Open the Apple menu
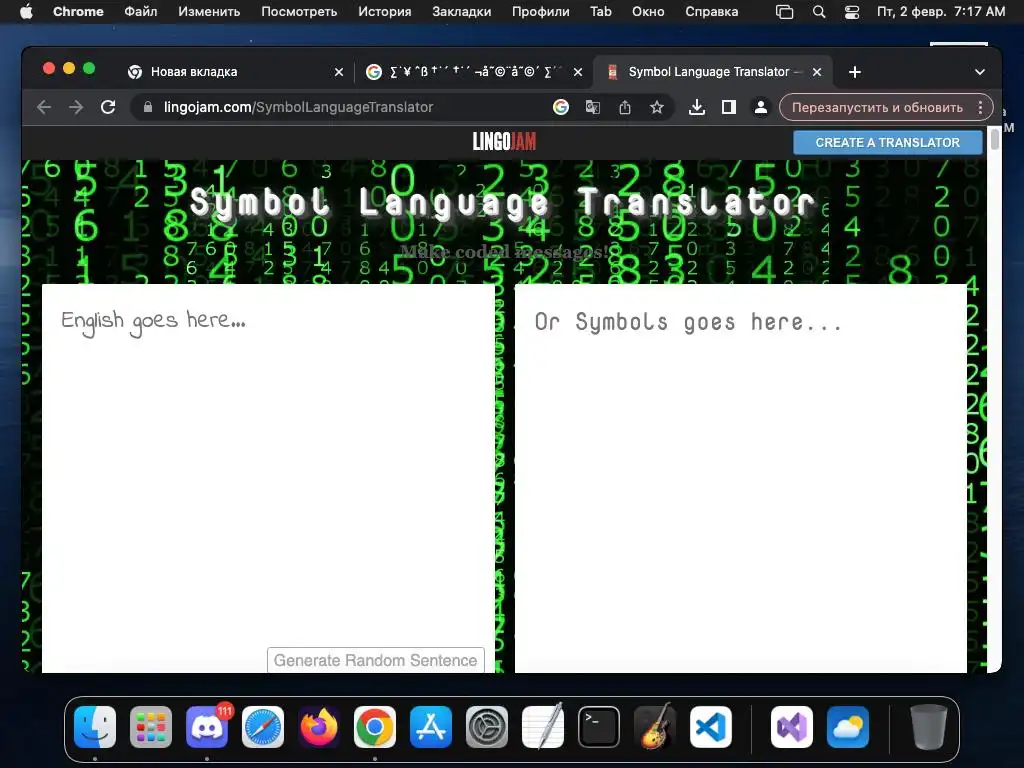Image resolution: width=1024 pixels, height=768 pixels. (26, 11)
